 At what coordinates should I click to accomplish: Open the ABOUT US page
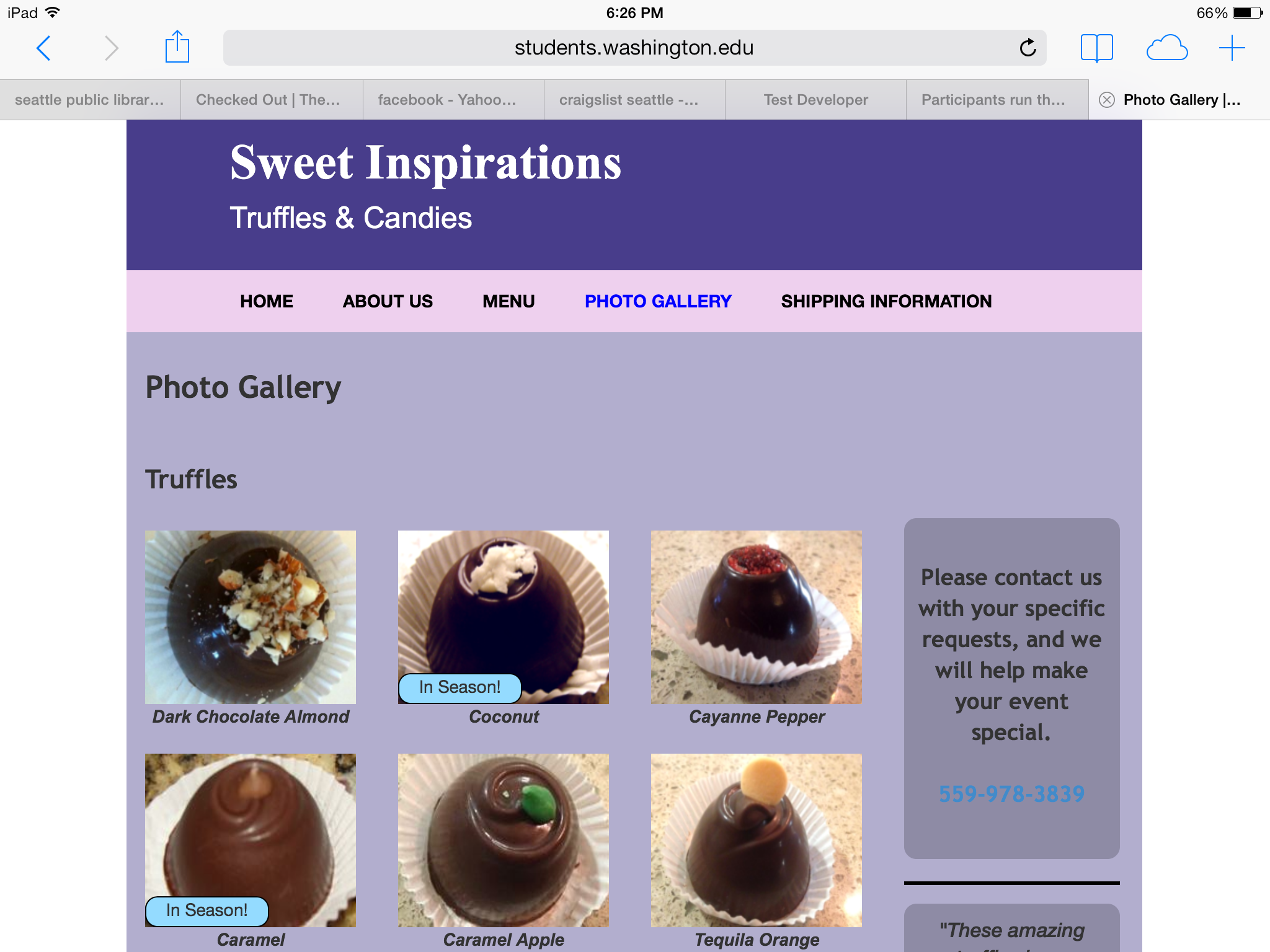coord(388,301)
